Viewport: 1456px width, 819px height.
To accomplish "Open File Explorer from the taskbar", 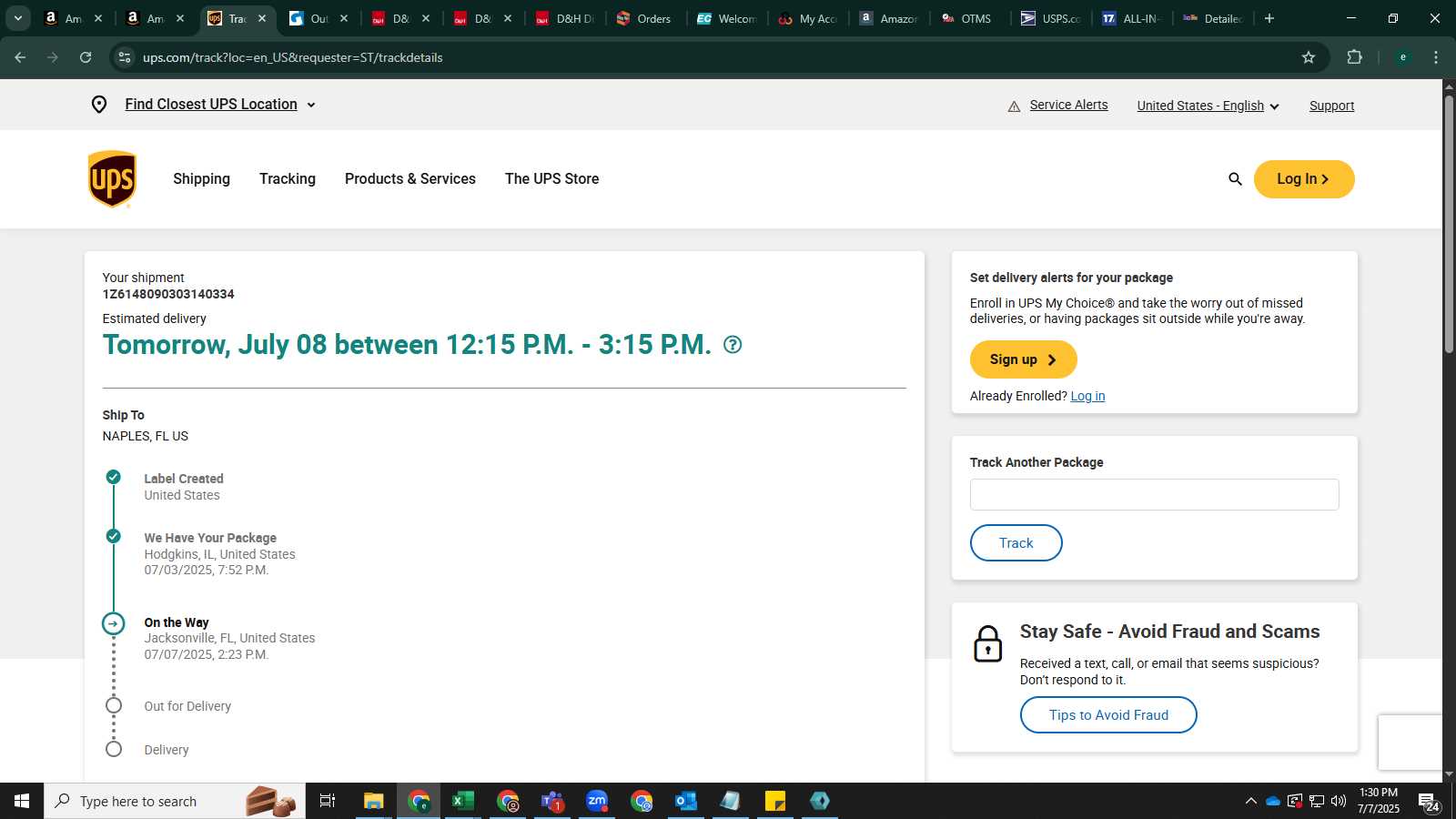I will [374, 801].
